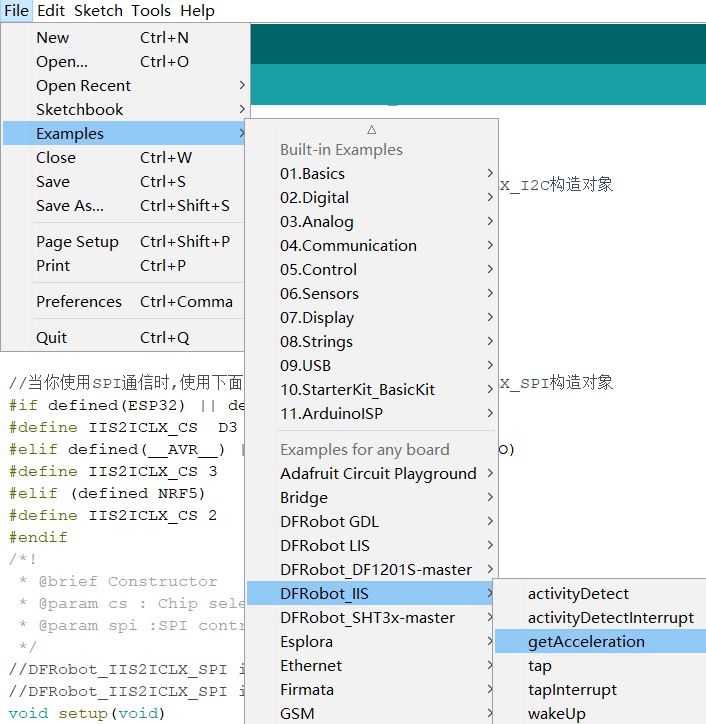706x724 pixels.
Task: Open the Tools menu
Action: (x=151, y=11)
